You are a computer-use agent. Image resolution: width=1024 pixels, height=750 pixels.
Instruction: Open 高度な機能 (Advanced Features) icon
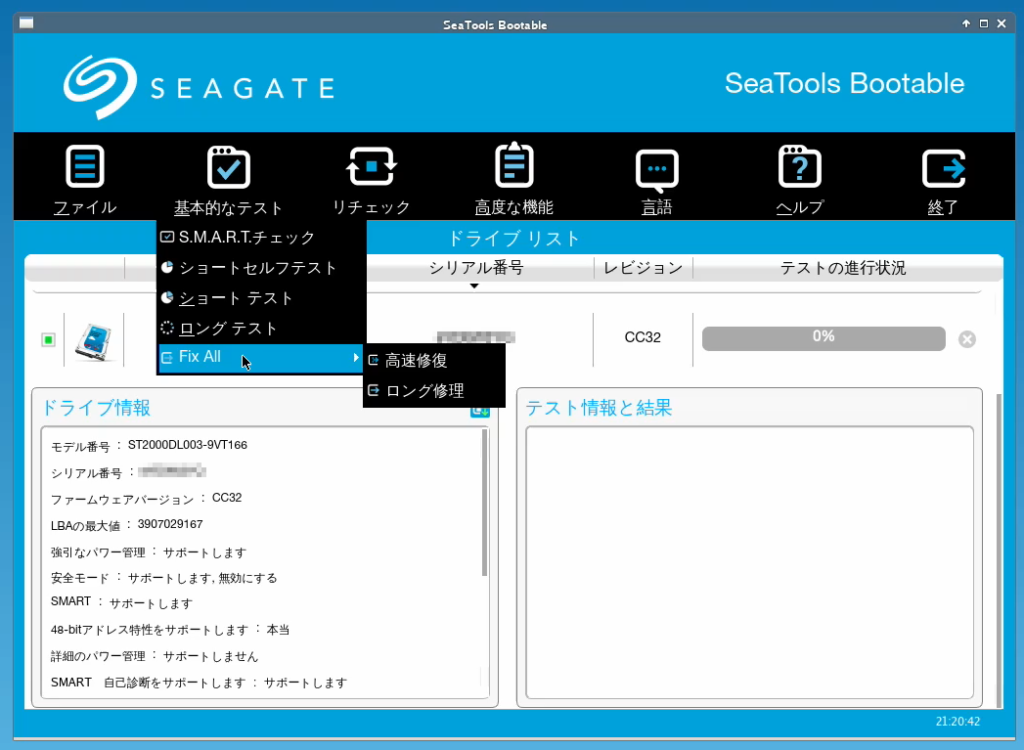[x=513, y=165]
